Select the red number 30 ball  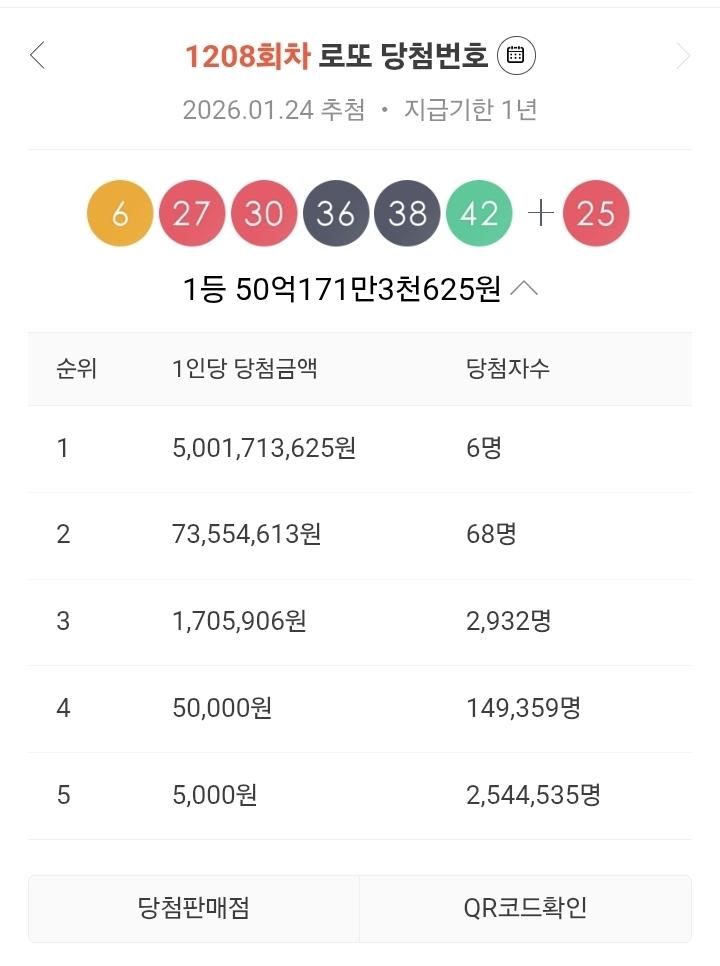tap(264, 214)
